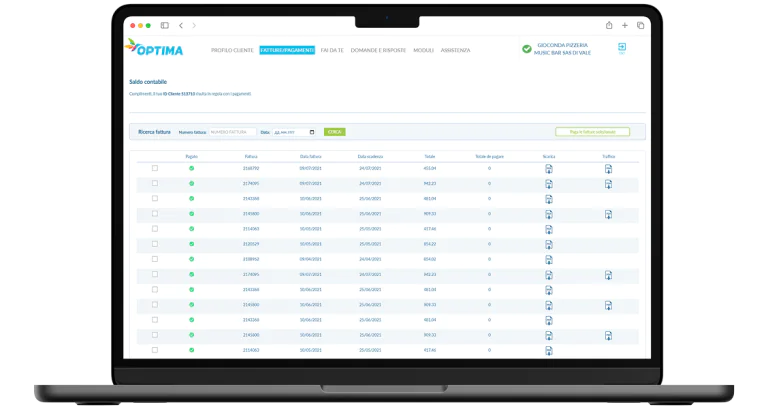This screenshot has height=409, width=768.
Task: Download the invoice file for fattura 2108952
Action: pos(549,260)
